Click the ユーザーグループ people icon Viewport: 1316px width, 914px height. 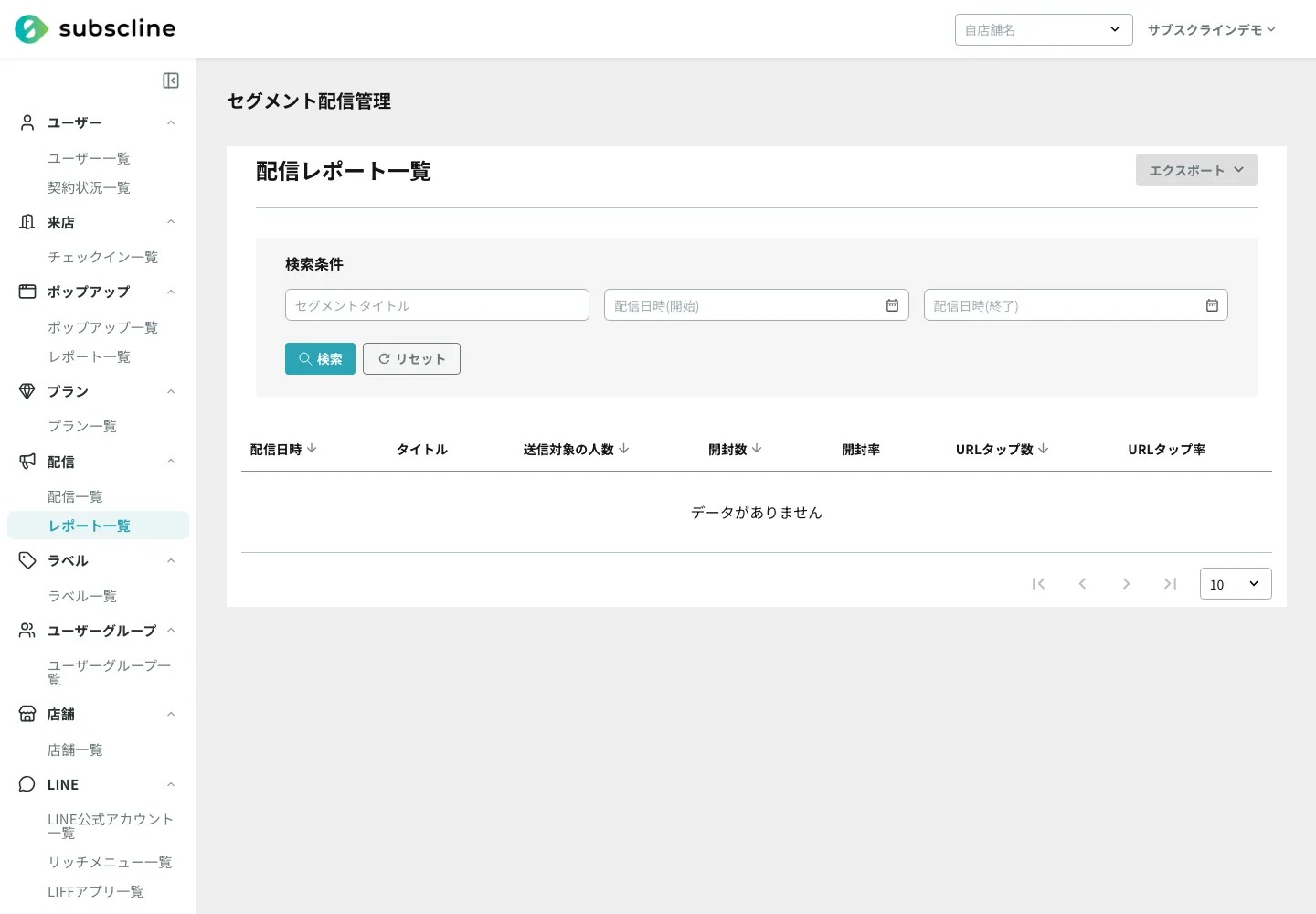coord(27,631)
